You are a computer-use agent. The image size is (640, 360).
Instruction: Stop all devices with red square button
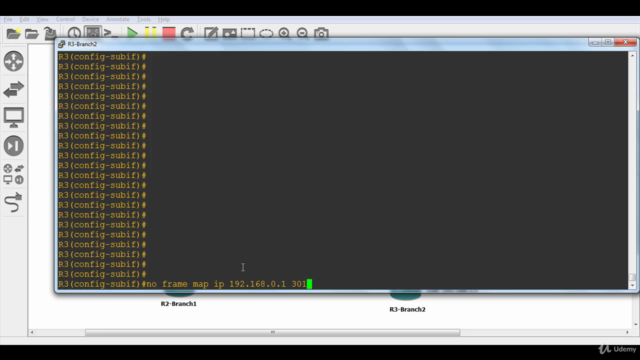coord(169,33)
